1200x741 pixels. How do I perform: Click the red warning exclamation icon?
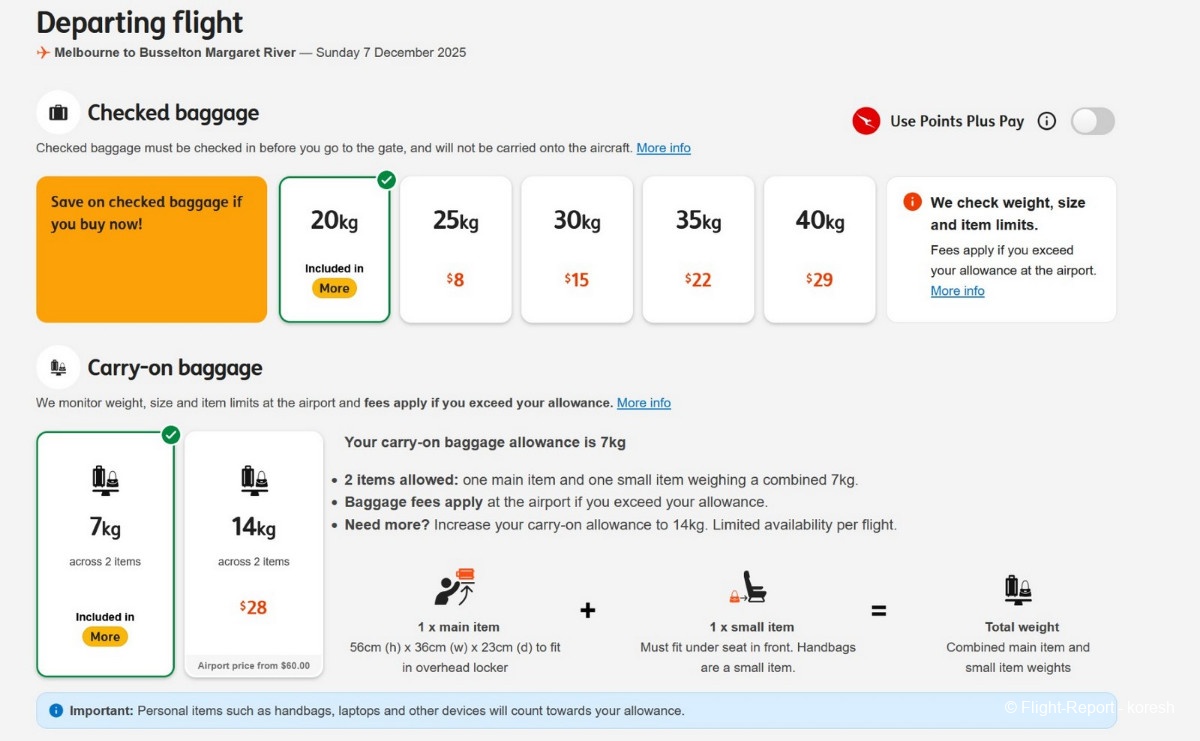912,202
